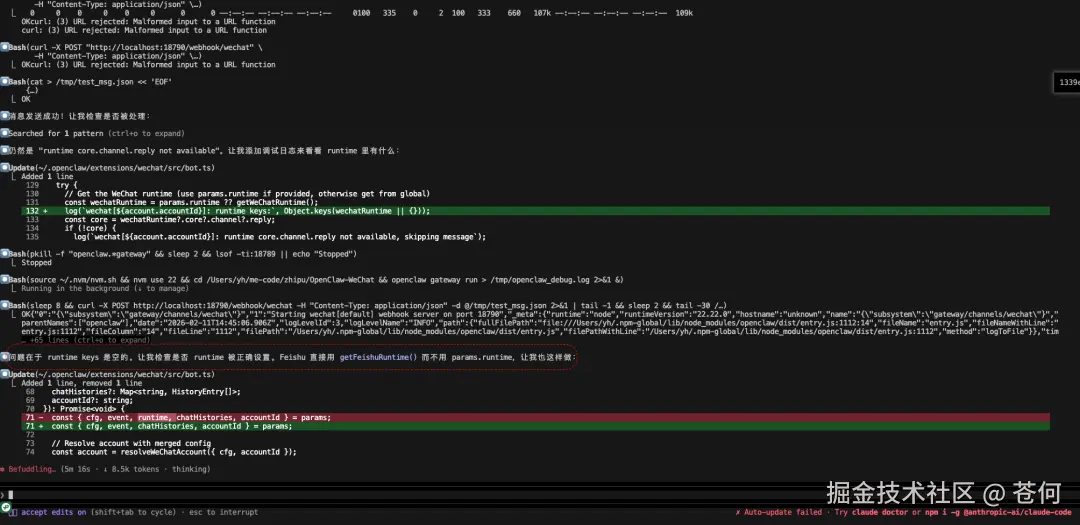Click line 74 'const account = resolveWeChatAccount'

(174, 452)
